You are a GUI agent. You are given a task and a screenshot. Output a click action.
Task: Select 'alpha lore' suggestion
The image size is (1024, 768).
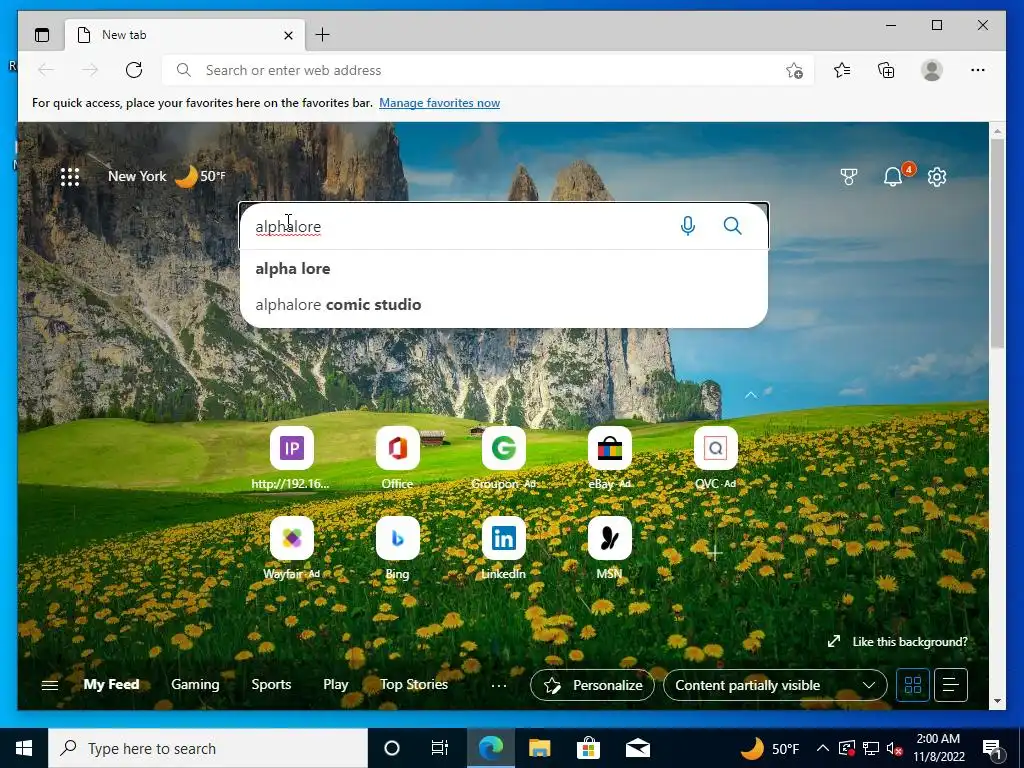click(x=504, y=268)
